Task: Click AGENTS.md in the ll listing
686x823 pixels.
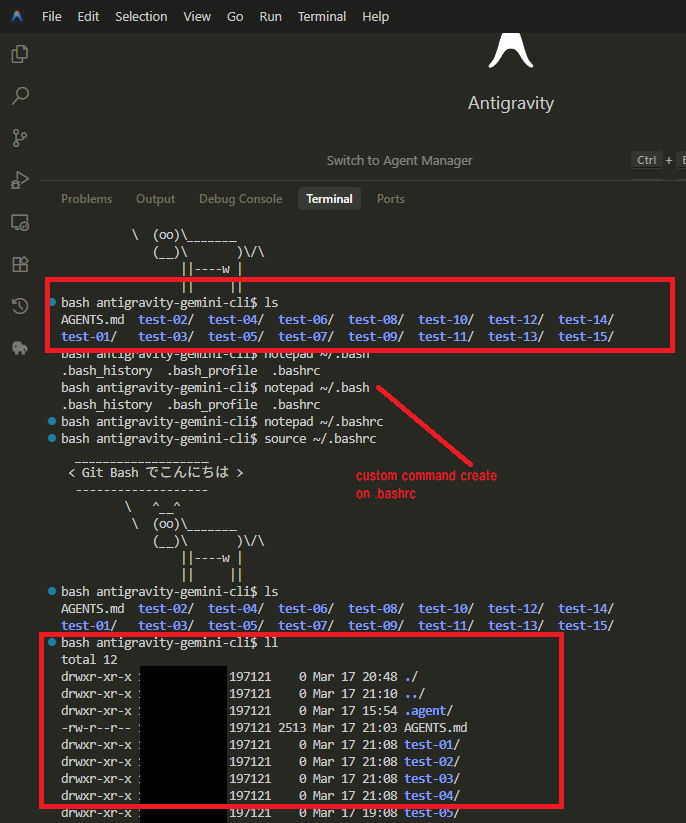Action: click(x=436, y=727)
